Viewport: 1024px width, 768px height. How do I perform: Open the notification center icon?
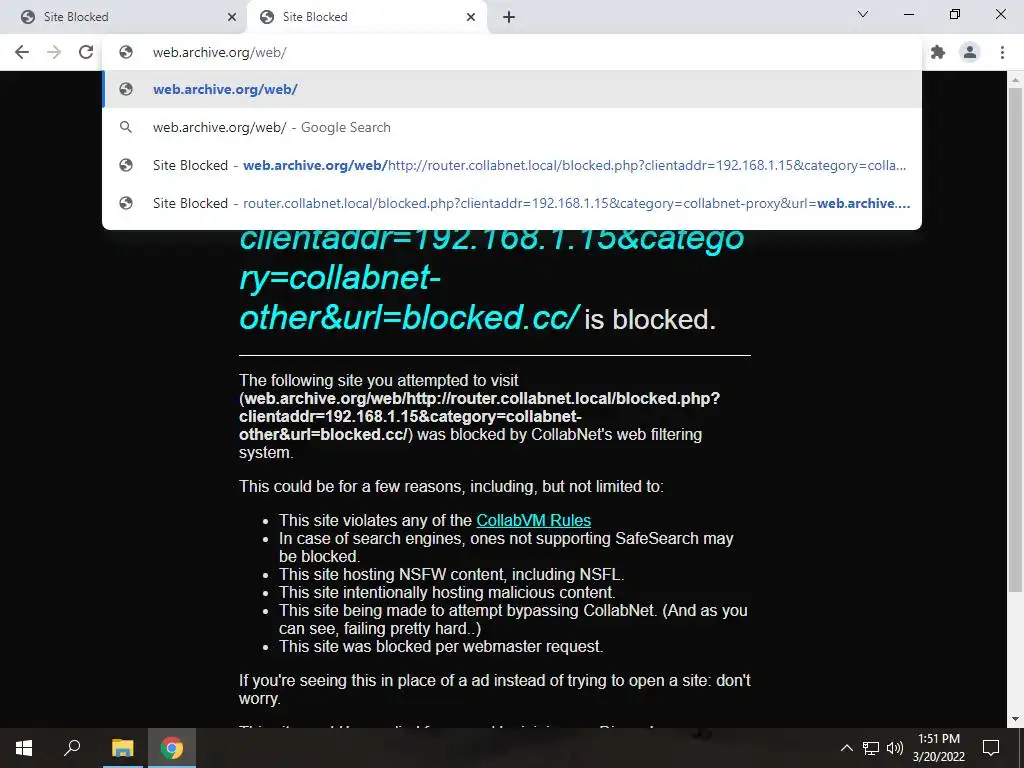pos(991,748)
